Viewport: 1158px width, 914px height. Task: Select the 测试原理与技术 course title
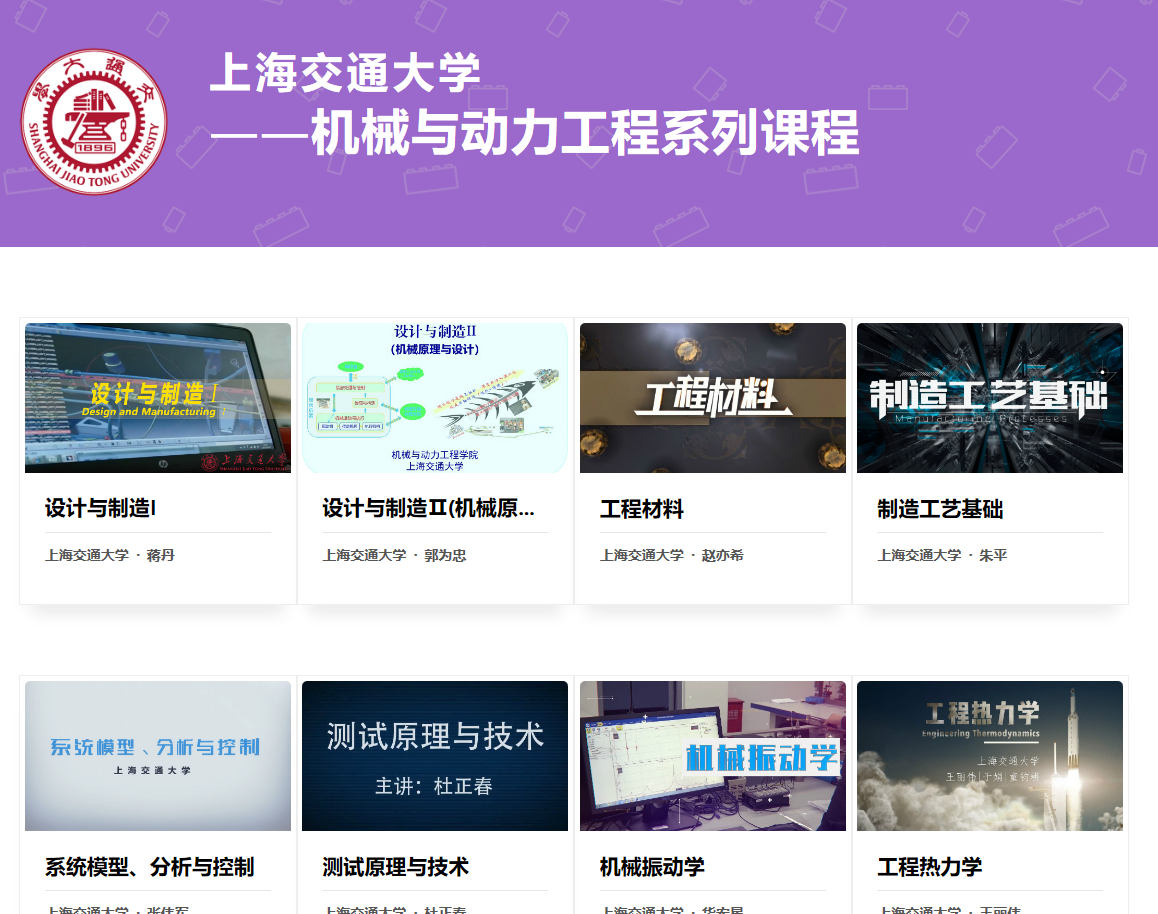click(x=395, y=867)
